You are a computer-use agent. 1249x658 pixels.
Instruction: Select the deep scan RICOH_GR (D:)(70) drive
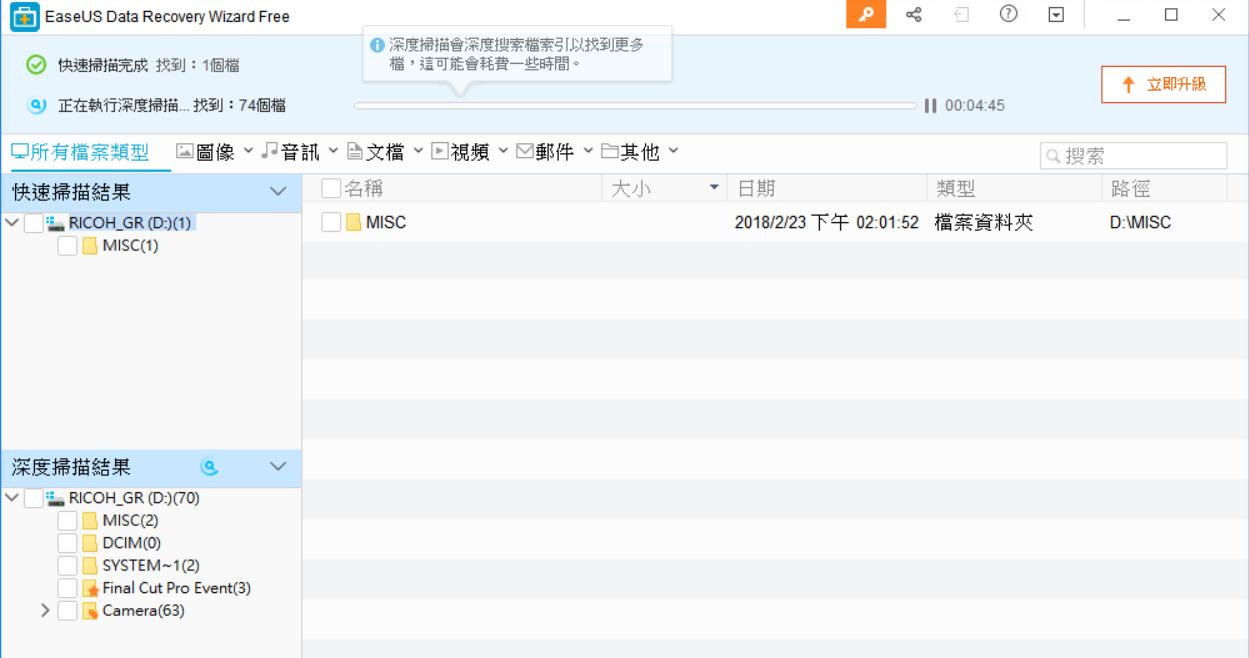[x=134, y=498]
